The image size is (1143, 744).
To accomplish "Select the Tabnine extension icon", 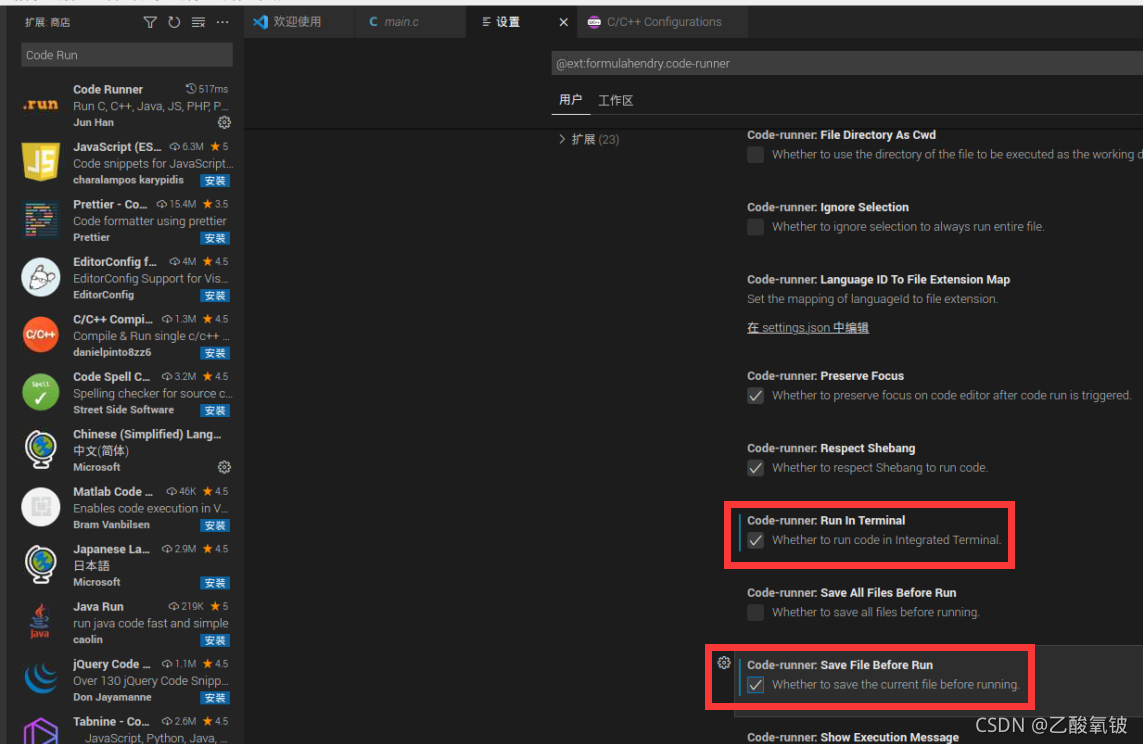I will 41,730.
